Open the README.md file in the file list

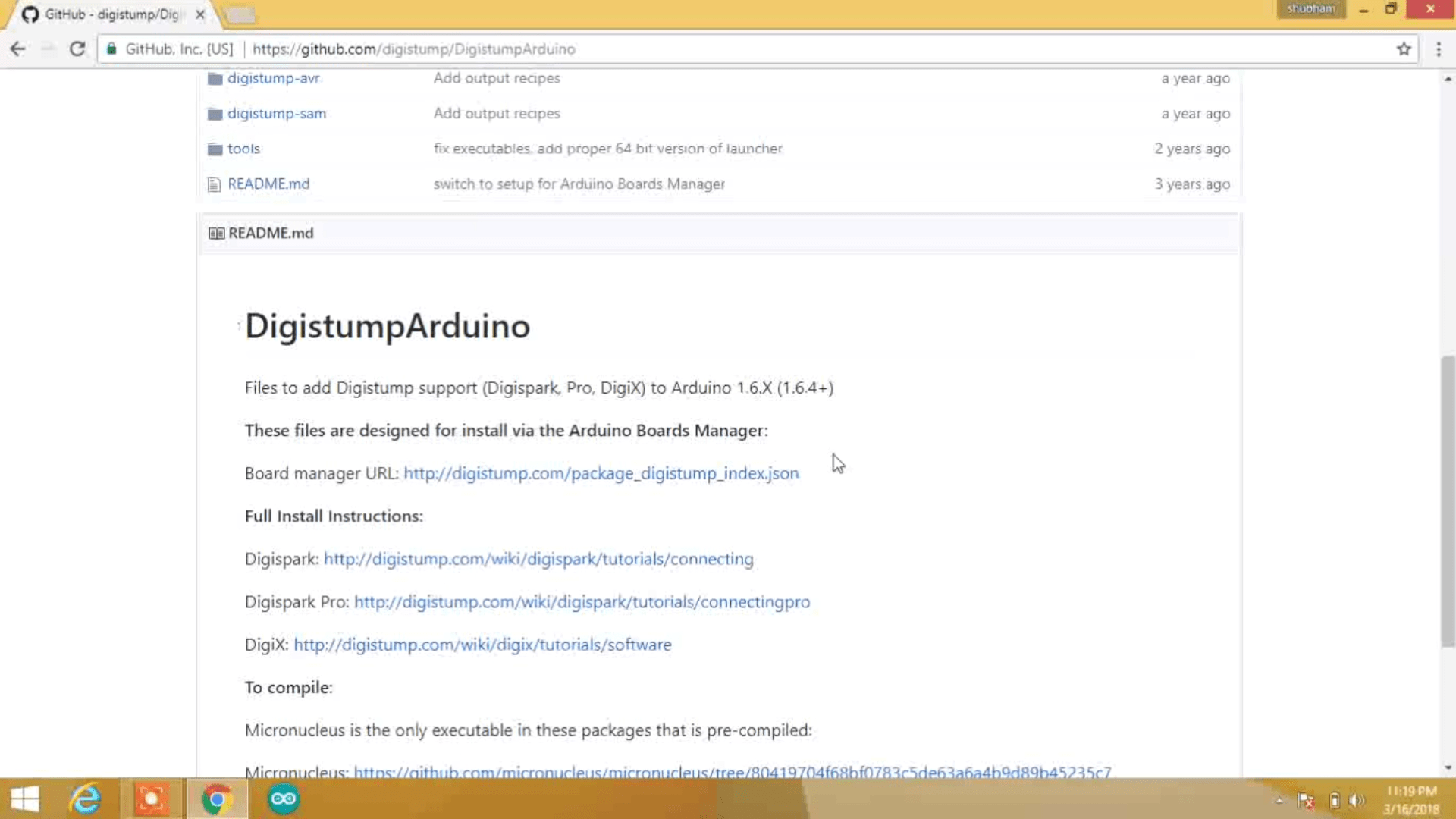tap(268, 184)
